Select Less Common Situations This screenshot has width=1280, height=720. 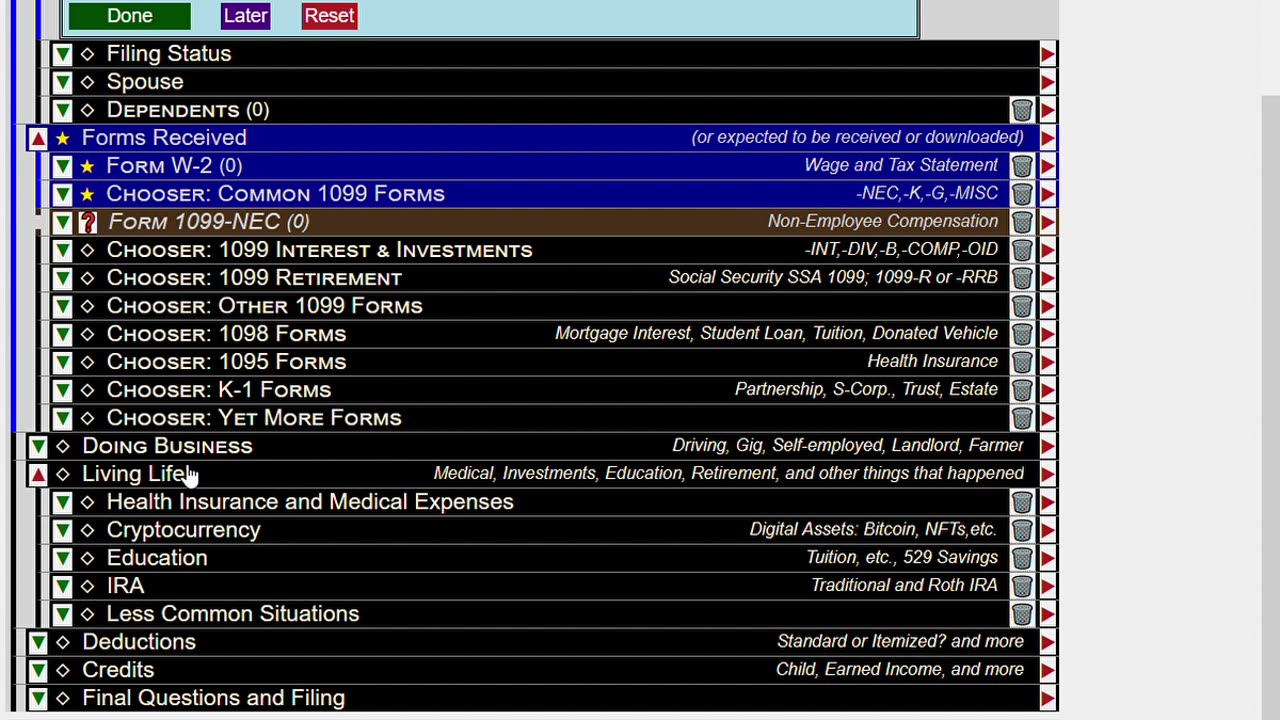coord(233,614)
